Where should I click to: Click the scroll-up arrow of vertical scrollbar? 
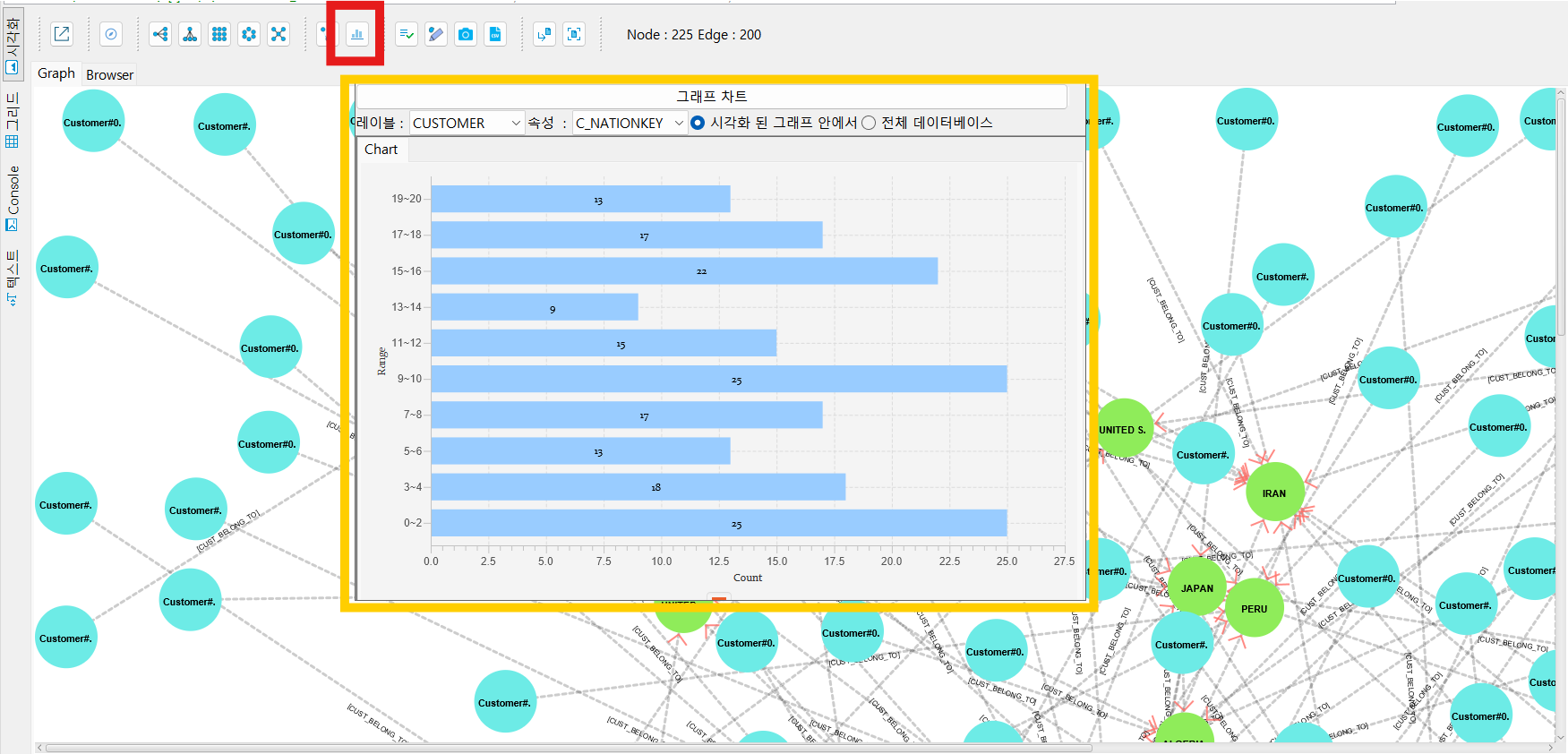(1562, 92)
